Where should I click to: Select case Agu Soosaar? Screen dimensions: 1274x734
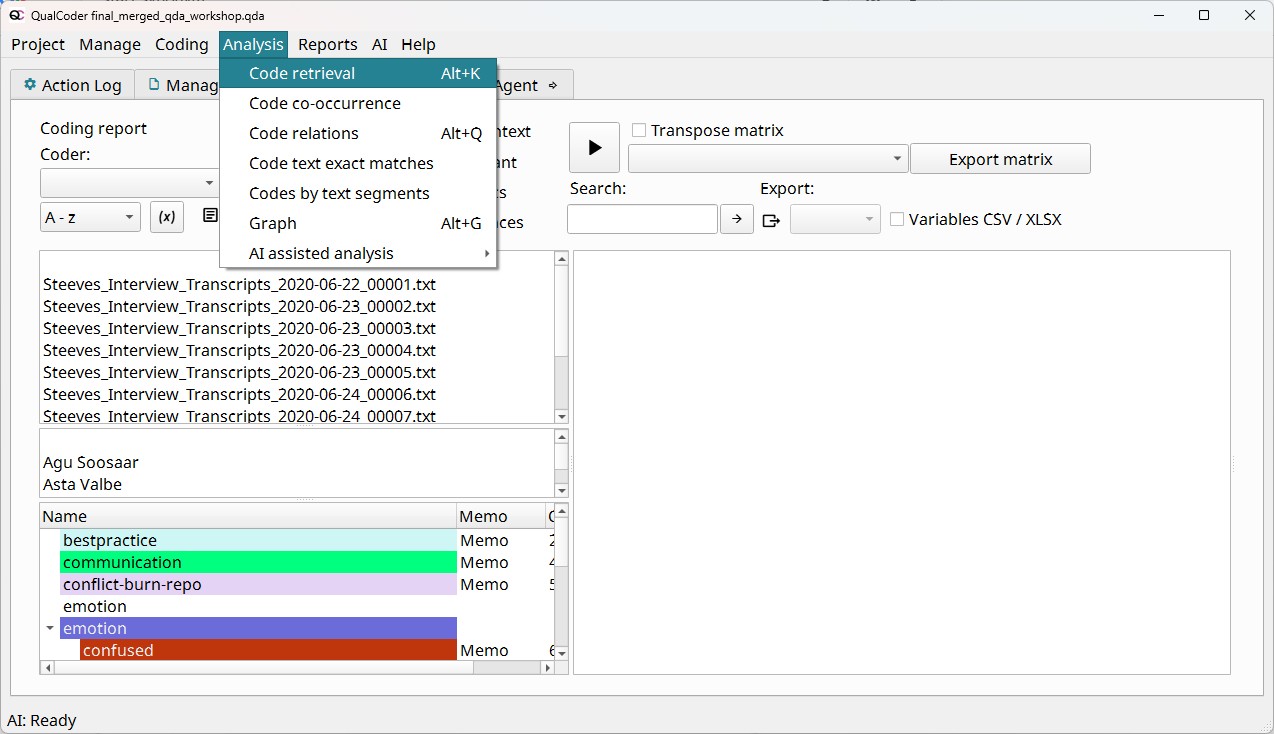click(x=91, y=462)
